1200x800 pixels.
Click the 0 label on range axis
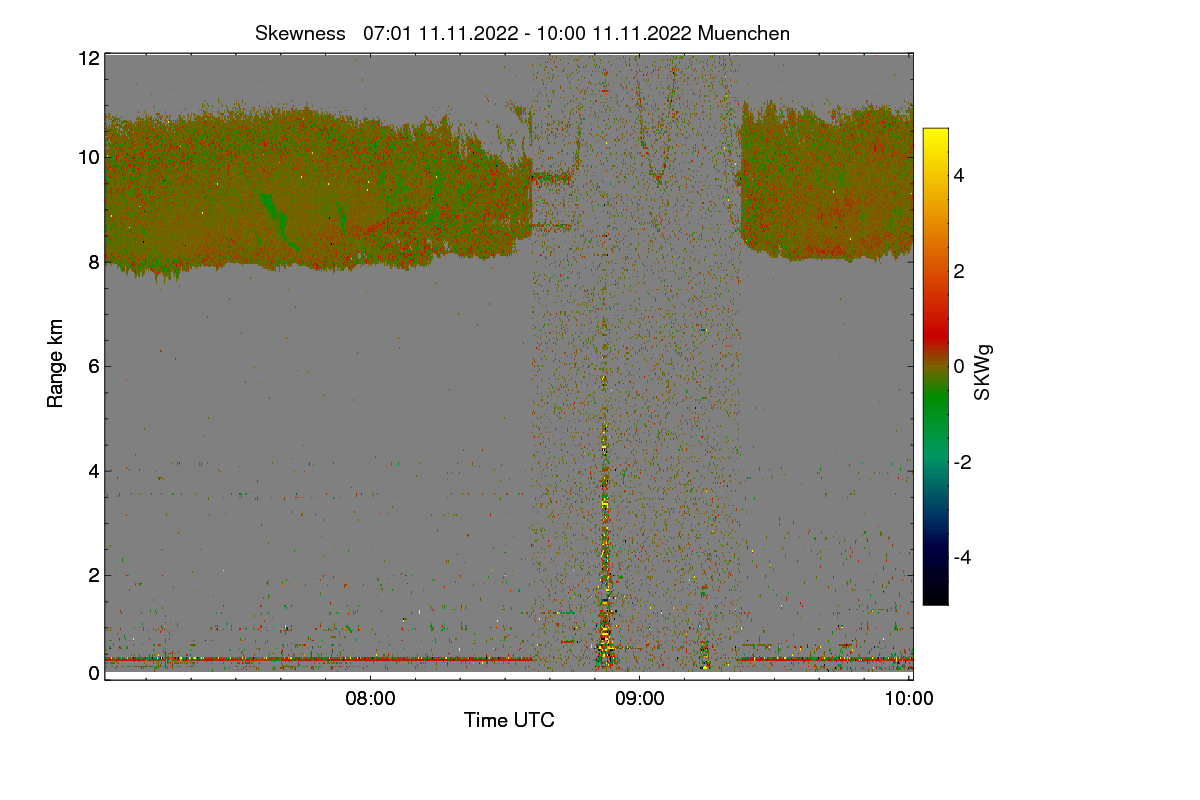[93, 673]
